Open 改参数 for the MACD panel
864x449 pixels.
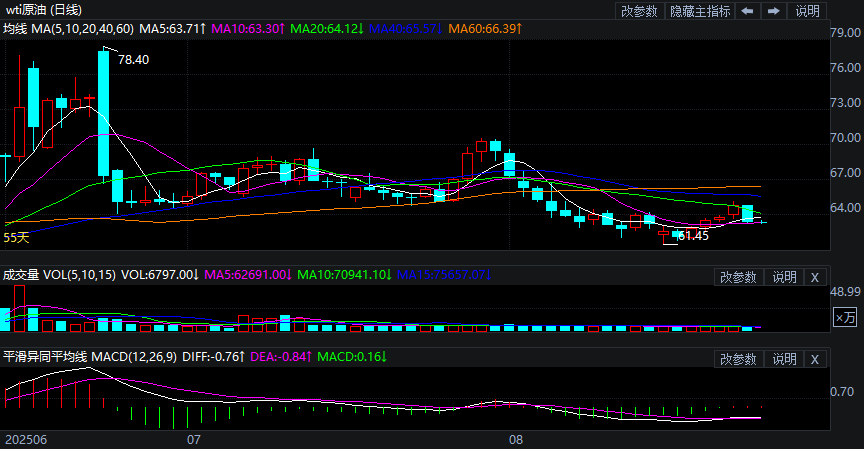pos(739,359)
